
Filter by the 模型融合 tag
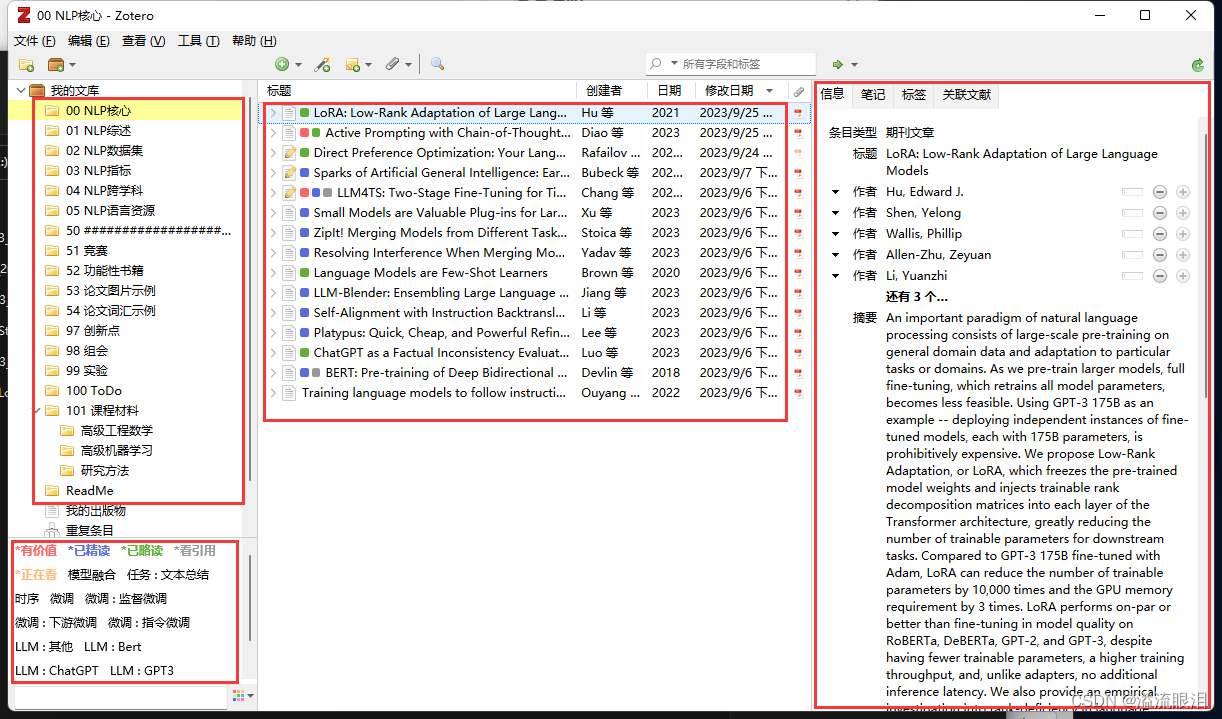pos(92,575)
